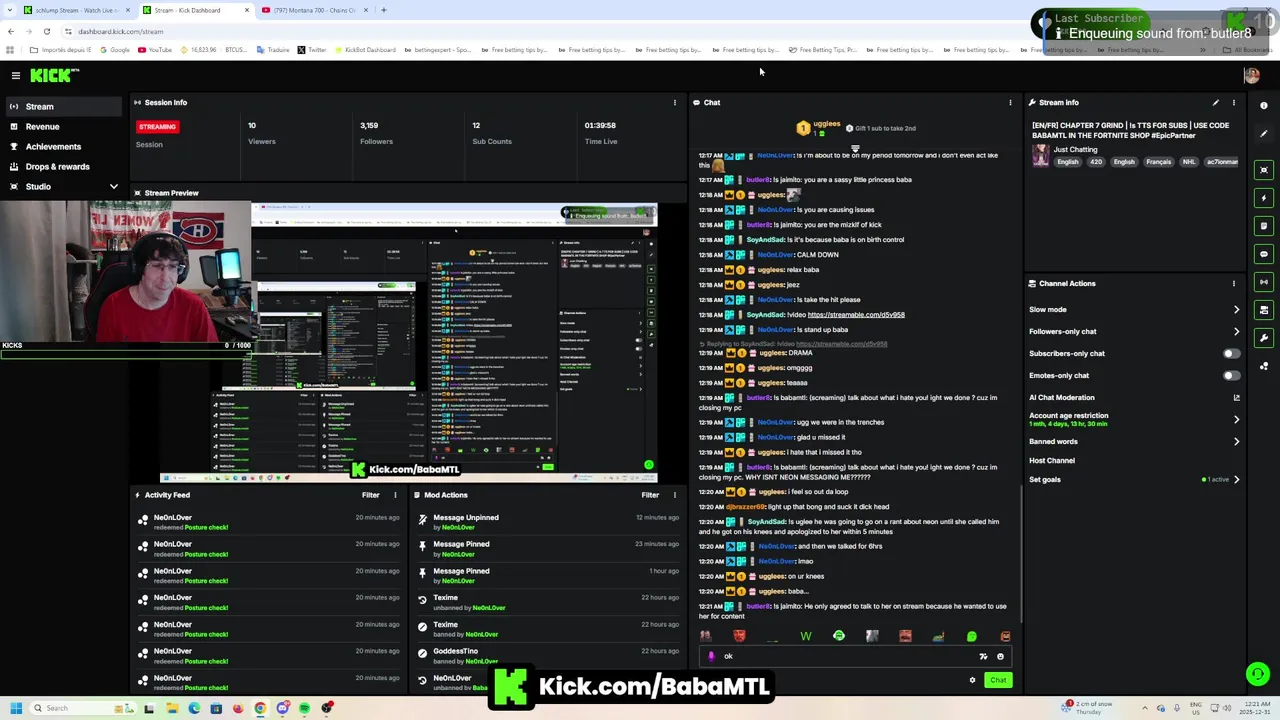Image resolution: width=1280 pixels, height=720 pixels.
Task: Click the Français stream tag
Action: click(1158, 162)
